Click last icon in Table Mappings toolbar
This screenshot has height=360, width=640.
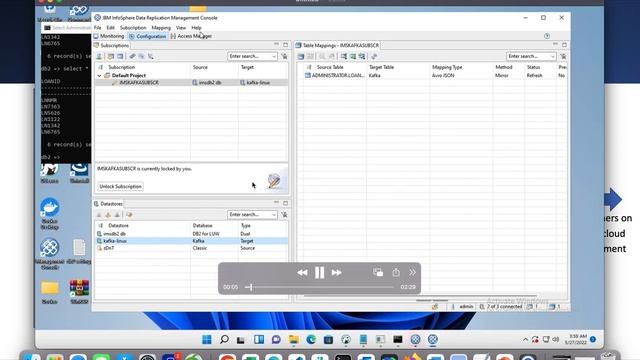point(374,56)
